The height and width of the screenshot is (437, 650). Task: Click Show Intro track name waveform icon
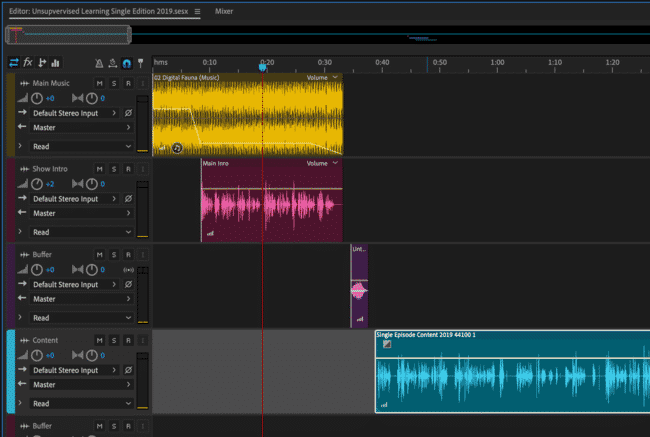click(24, 169)
